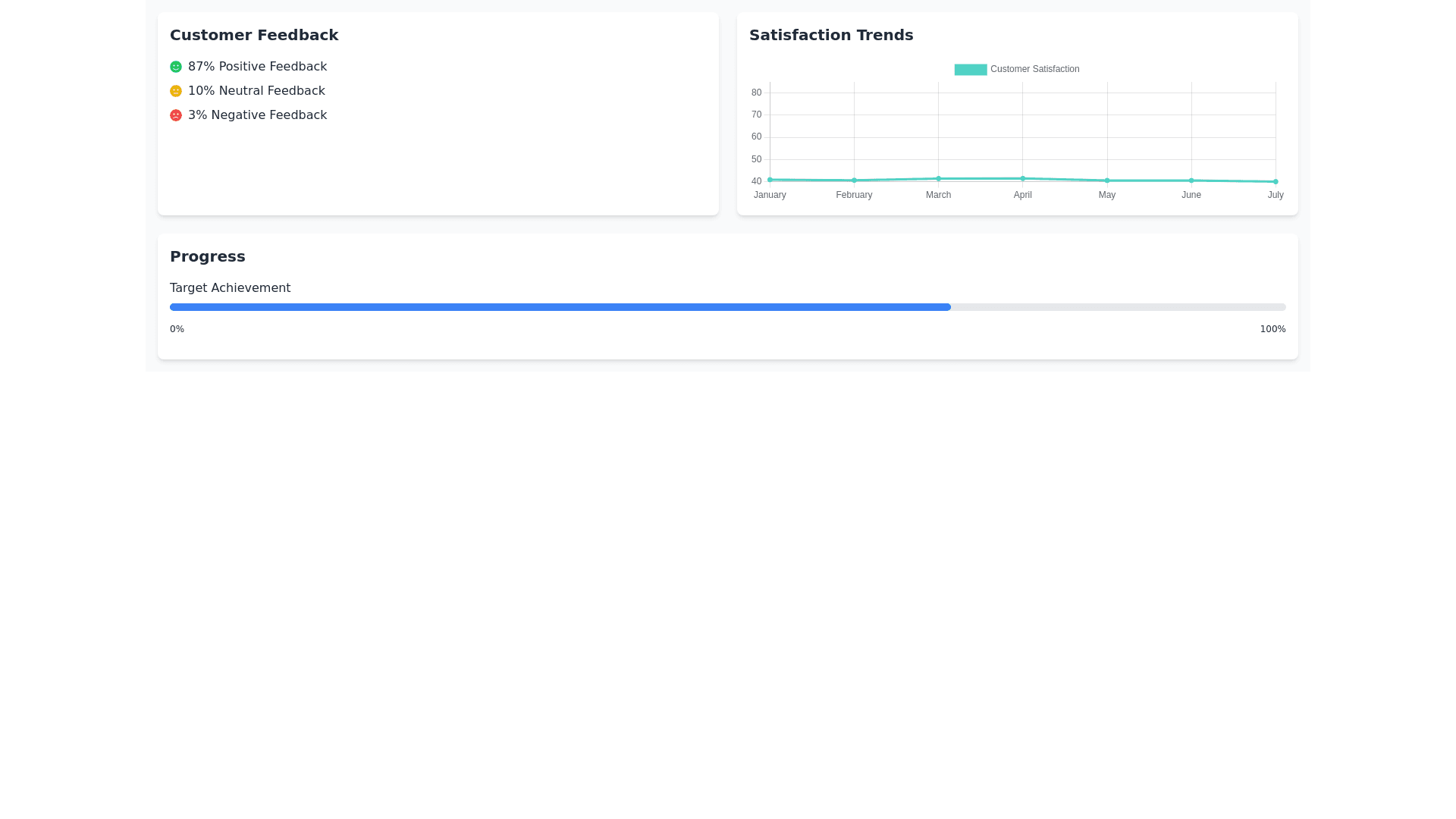Click the Customer Feedback heading
Viewport: 1456px width, 819px height.
[x=253, y=35]
